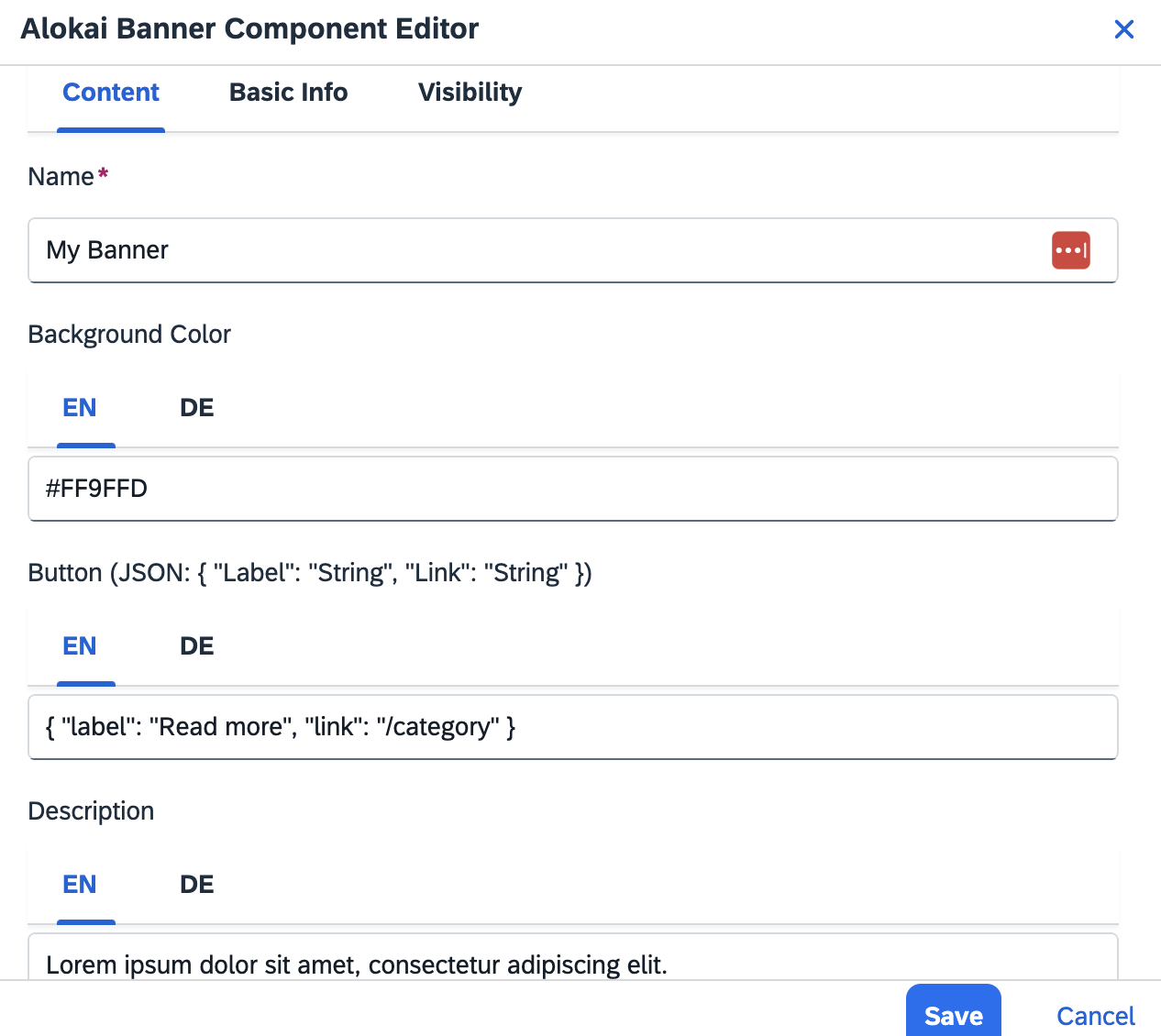Select the EN tab under Description
The width and height of the screenshot is (1161, 1036).
click(x=80, y=885)
